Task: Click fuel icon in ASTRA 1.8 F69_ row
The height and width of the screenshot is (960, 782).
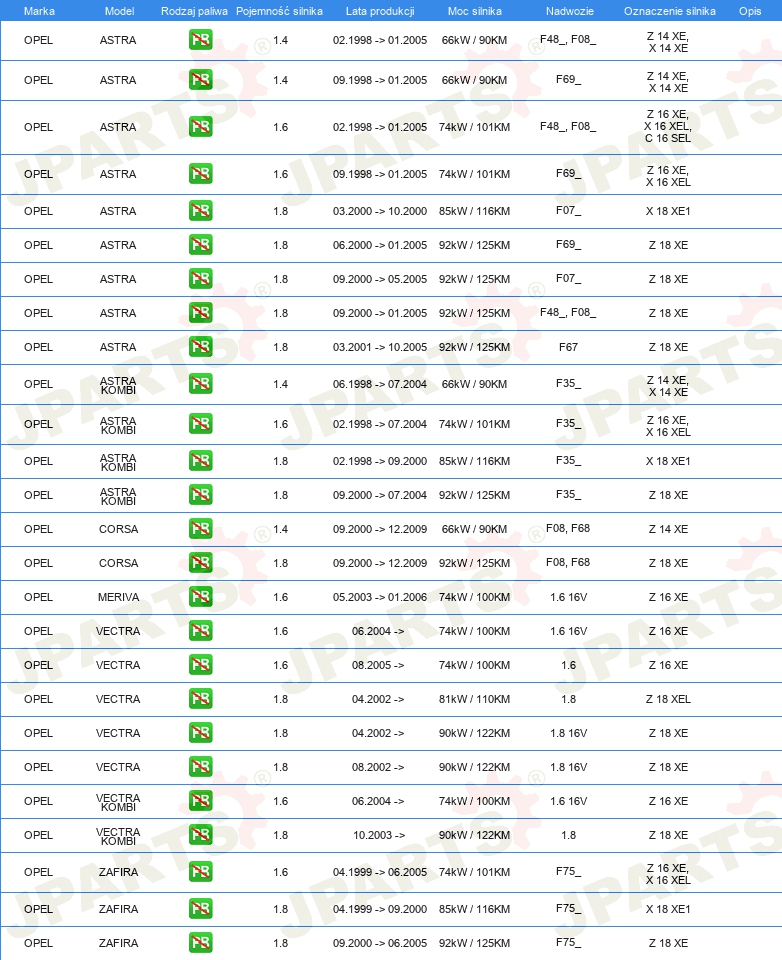Action: click(201, 245)
